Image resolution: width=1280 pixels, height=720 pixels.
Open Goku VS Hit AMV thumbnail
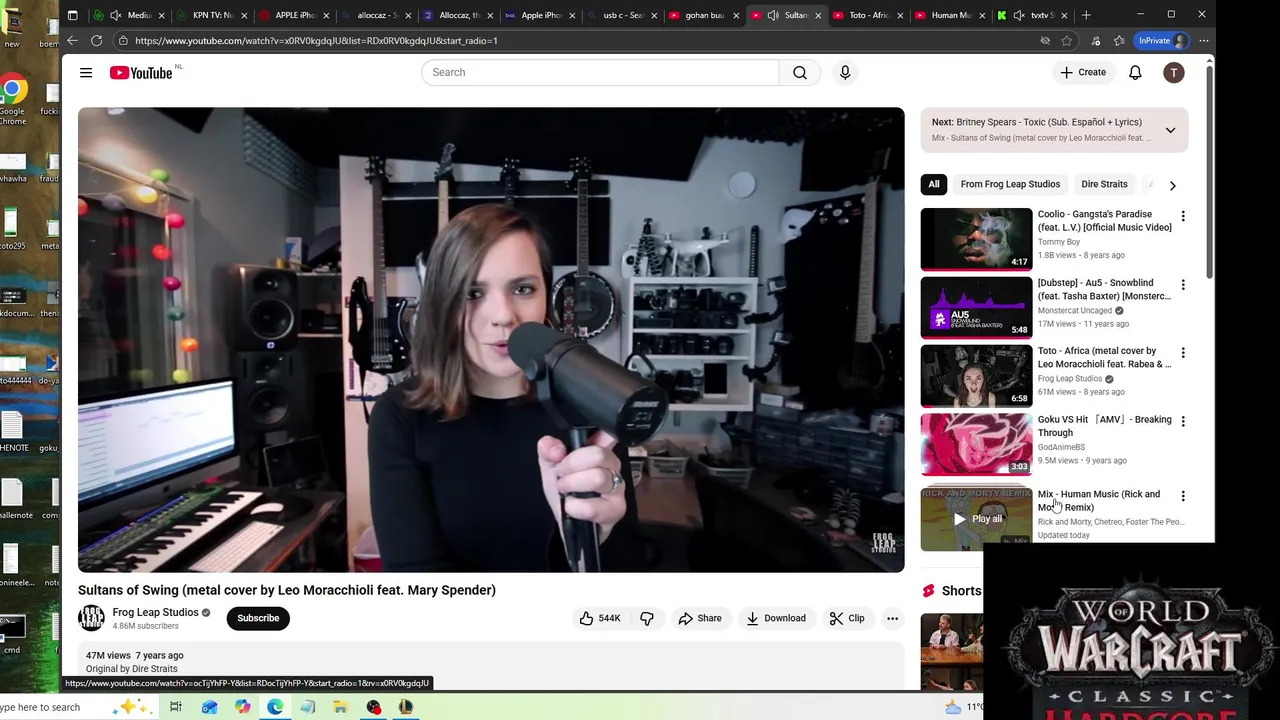pyautogui.click(x=976, y=444)
